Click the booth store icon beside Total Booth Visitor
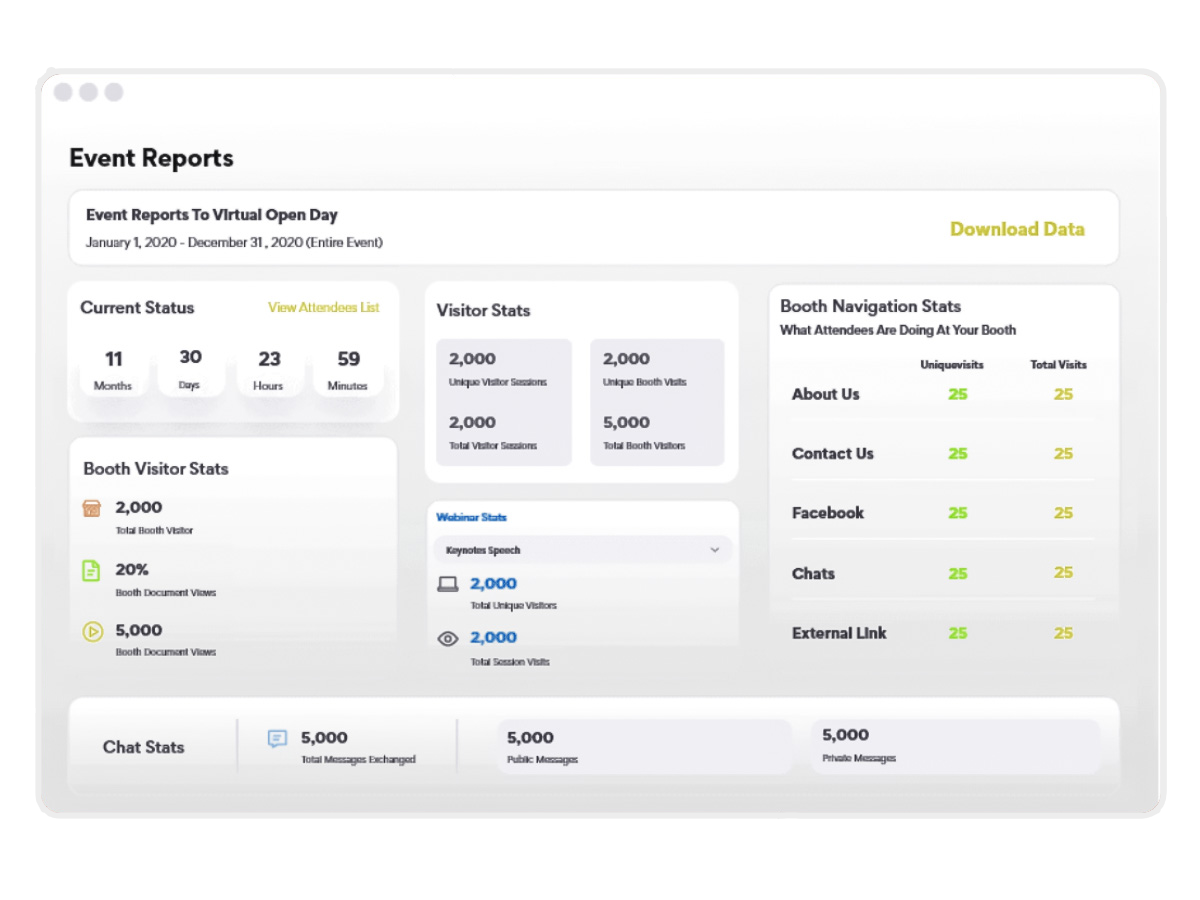This screenshot has height=900, width=1200. (92, 509)
